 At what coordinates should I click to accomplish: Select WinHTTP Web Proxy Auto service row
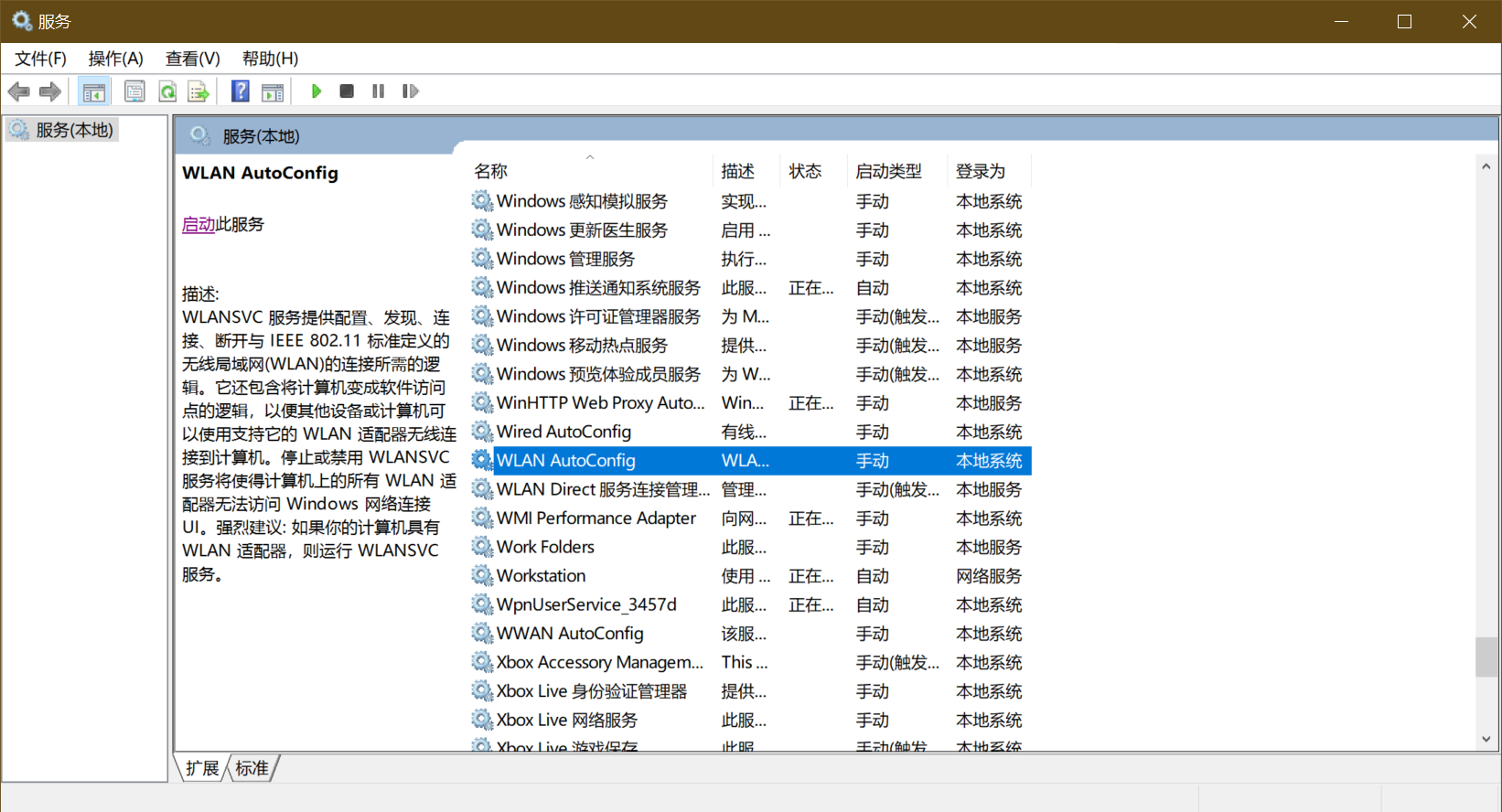750,403
